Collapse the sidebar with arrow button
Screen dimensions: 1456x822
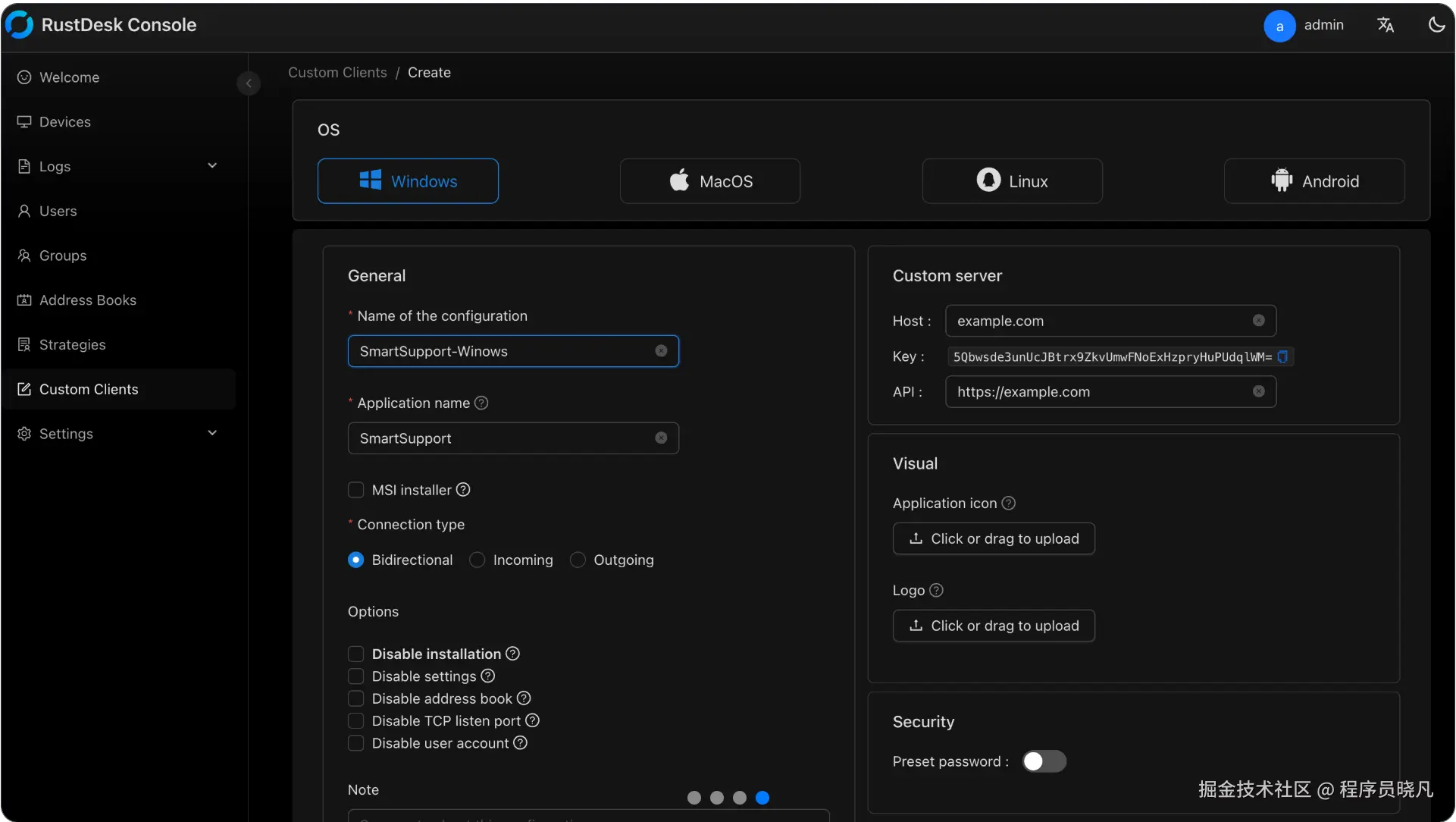[248, 83]
